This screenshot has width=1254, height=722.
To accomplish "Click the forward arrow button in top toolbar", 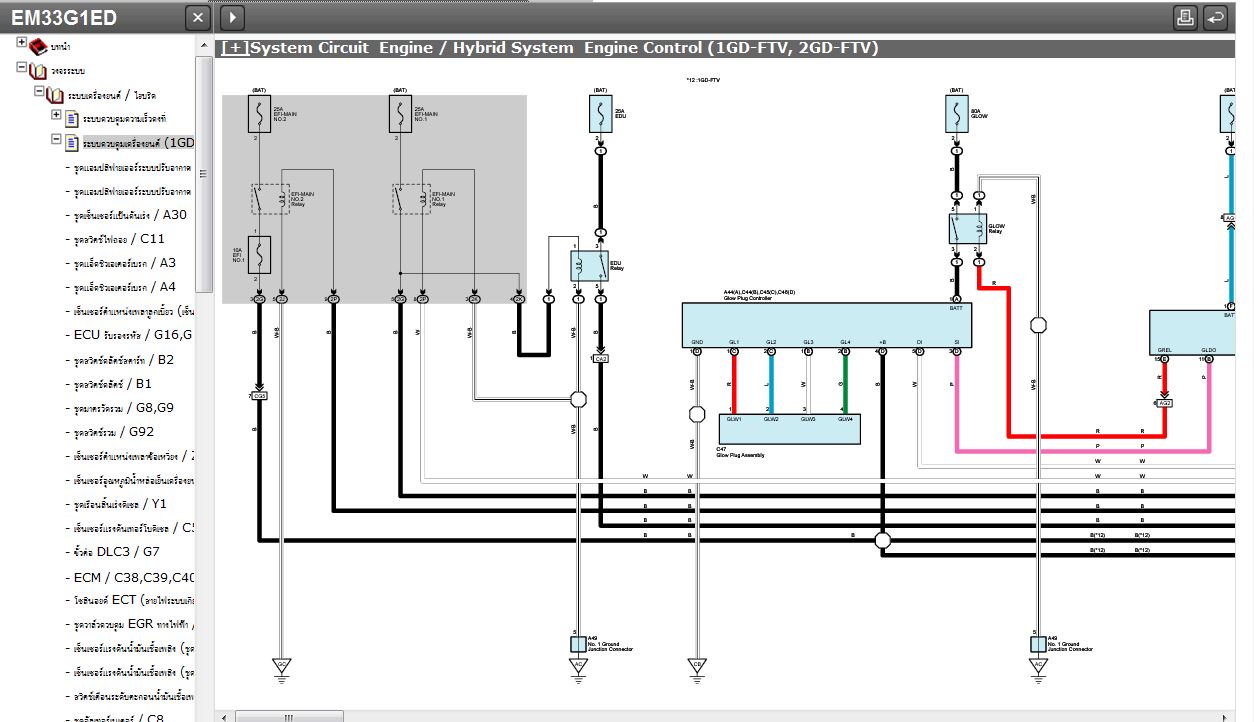I will [x=231, y=17].
